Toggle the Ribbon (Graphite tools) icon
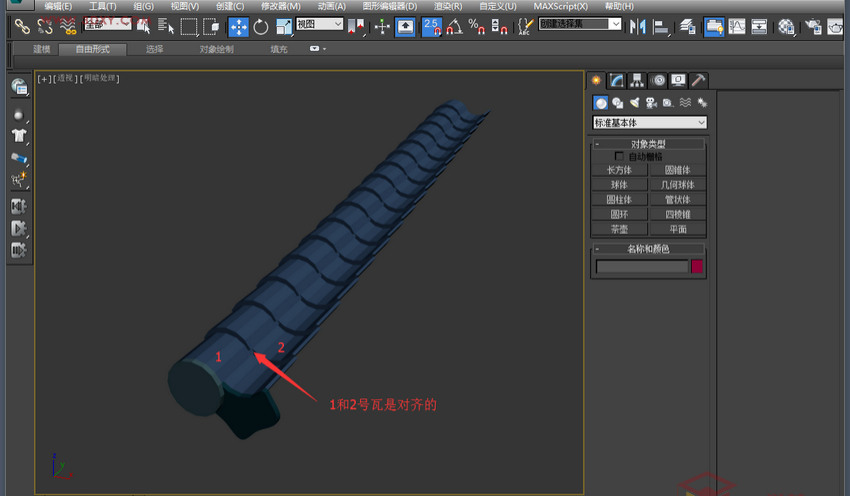This screenshot has height=496, width=850. (714, 26)
